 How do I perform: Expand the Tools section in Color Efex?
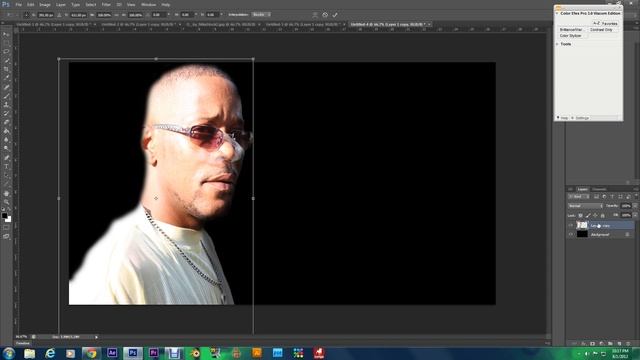click(558, 44)
